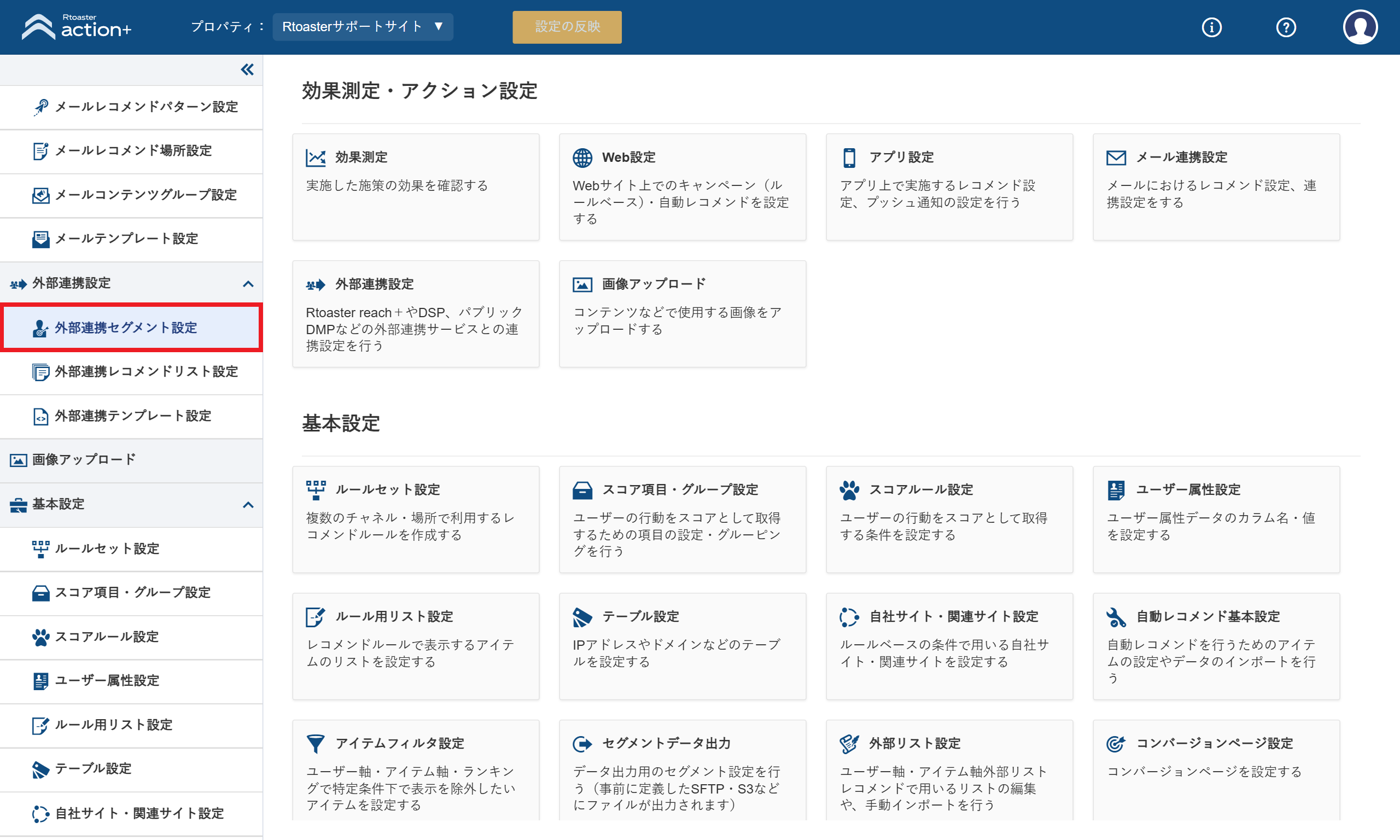Click the 外部連携設定 sidebar section label
The width and height of the screenshot is (1400, 840).
point(71,284)
